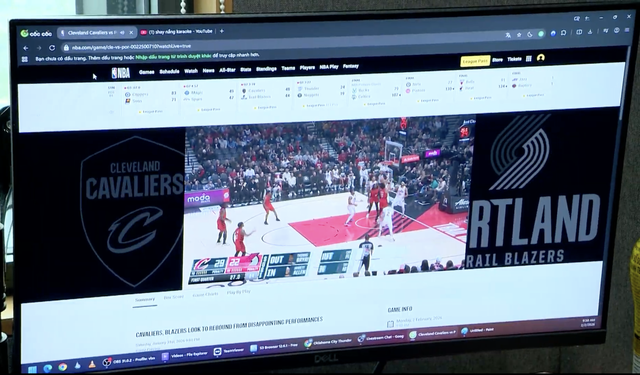Open the Players menu

[307, 68]
